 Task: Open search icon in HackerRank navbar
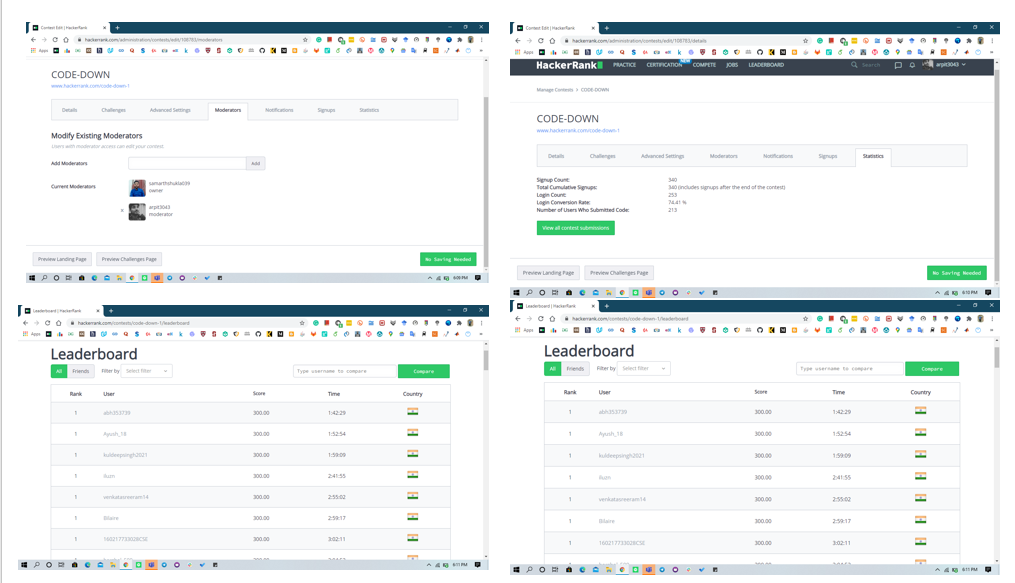[x=854, y=65]
